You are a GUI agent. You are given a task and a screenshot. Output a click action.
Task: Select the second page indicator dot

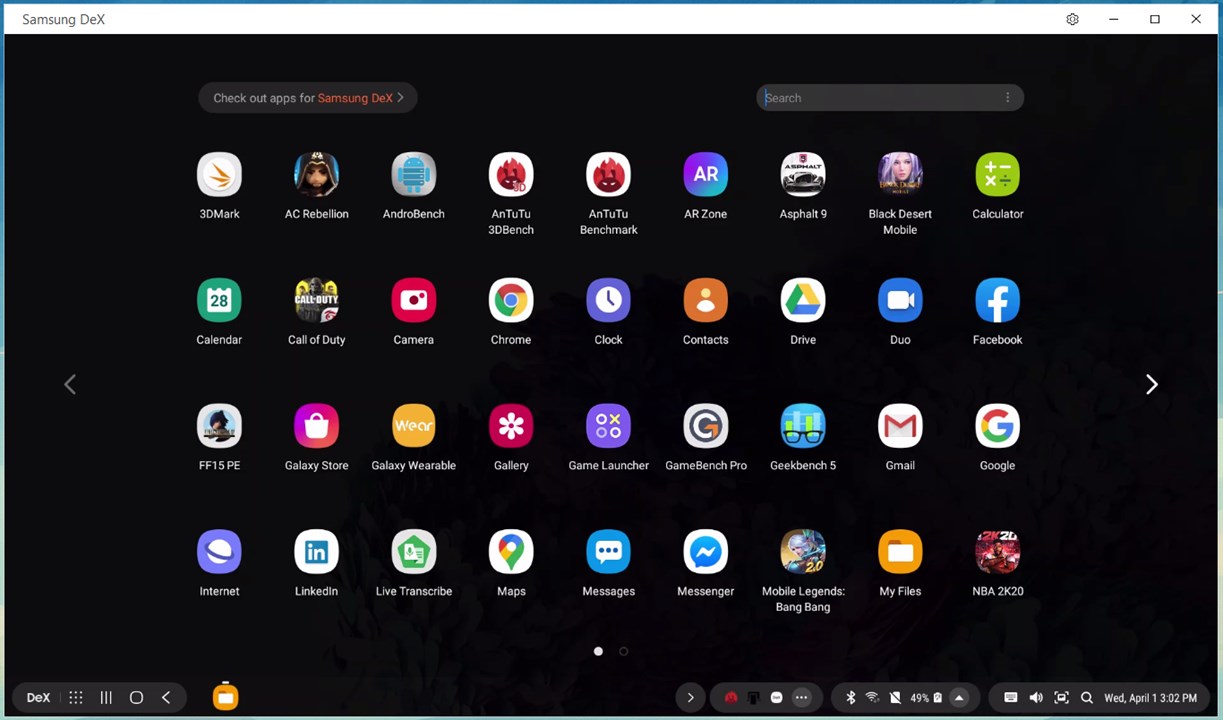(x=624, y=651)
